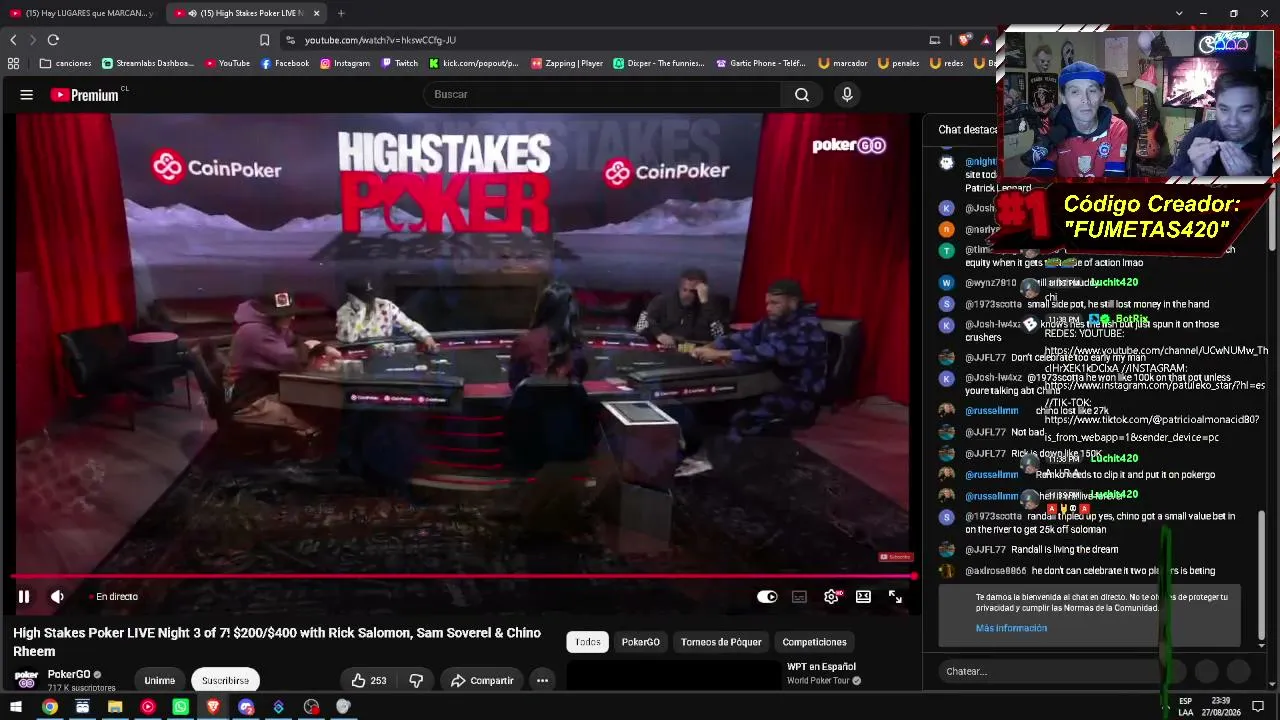Image resolution: width=1280 pixels, height=720 pixels.
Task: Open the penales bookmark
Action: click(x=899, y=63)
